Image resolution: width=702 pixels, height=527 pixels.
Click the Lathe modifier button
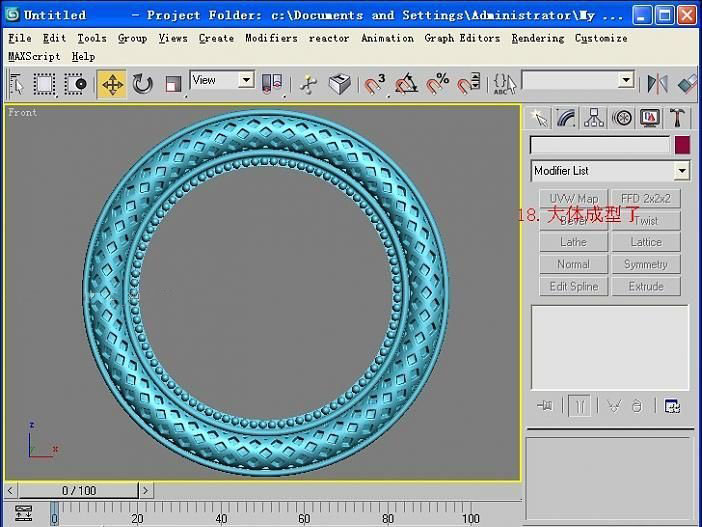point(573,242)
